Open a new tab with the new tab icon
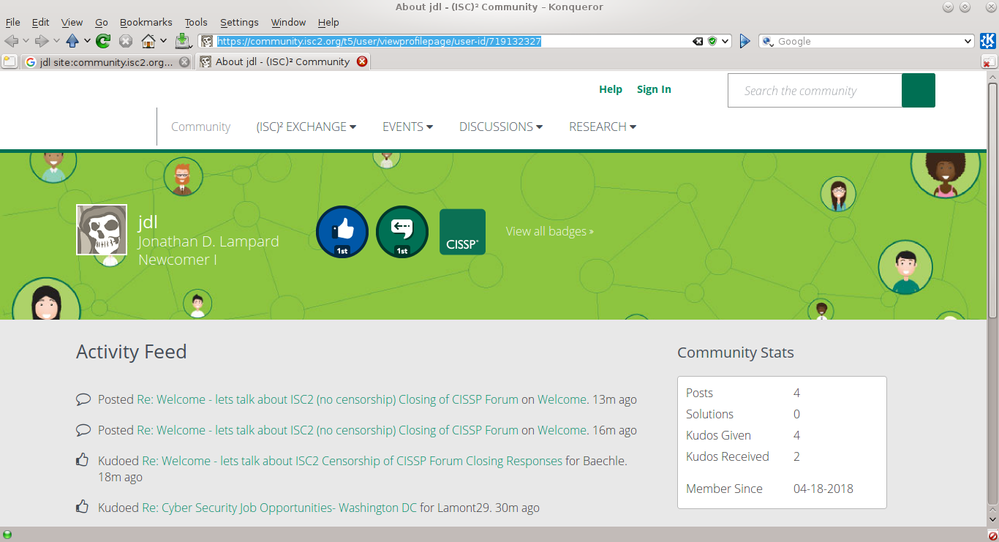 10,62
